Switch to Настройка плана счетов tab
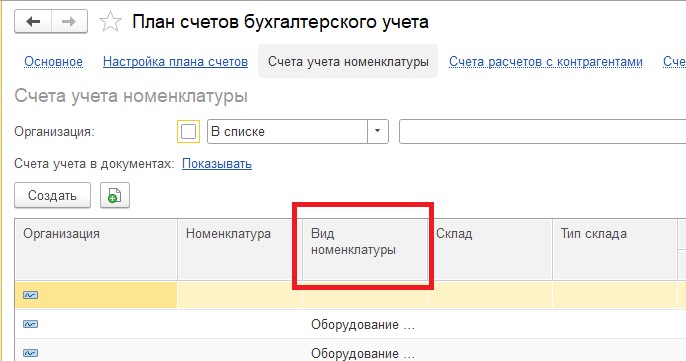Screen dimensions: 686x361 point(175,62)
